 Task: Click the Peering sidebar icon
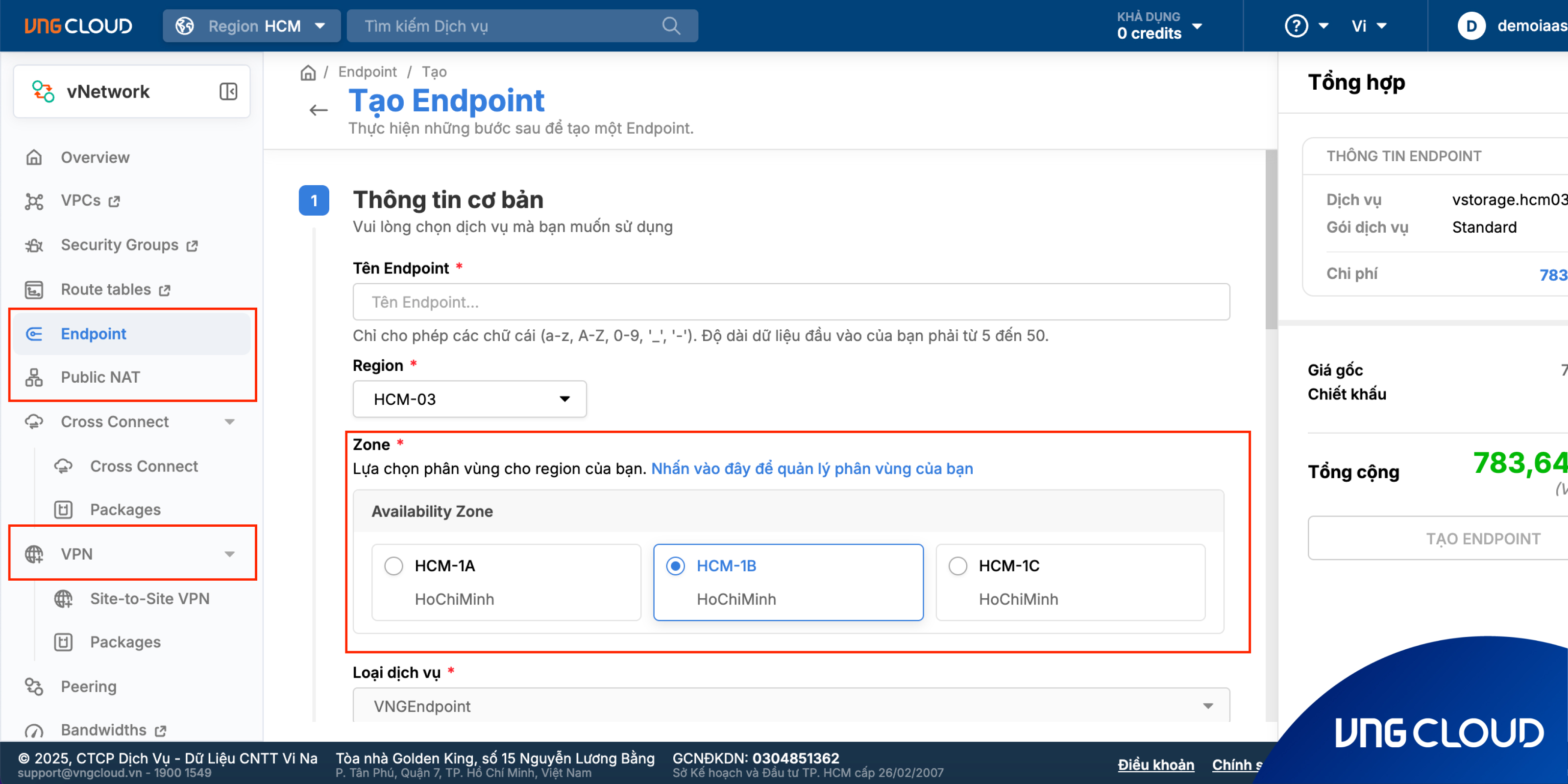point(34,686)
